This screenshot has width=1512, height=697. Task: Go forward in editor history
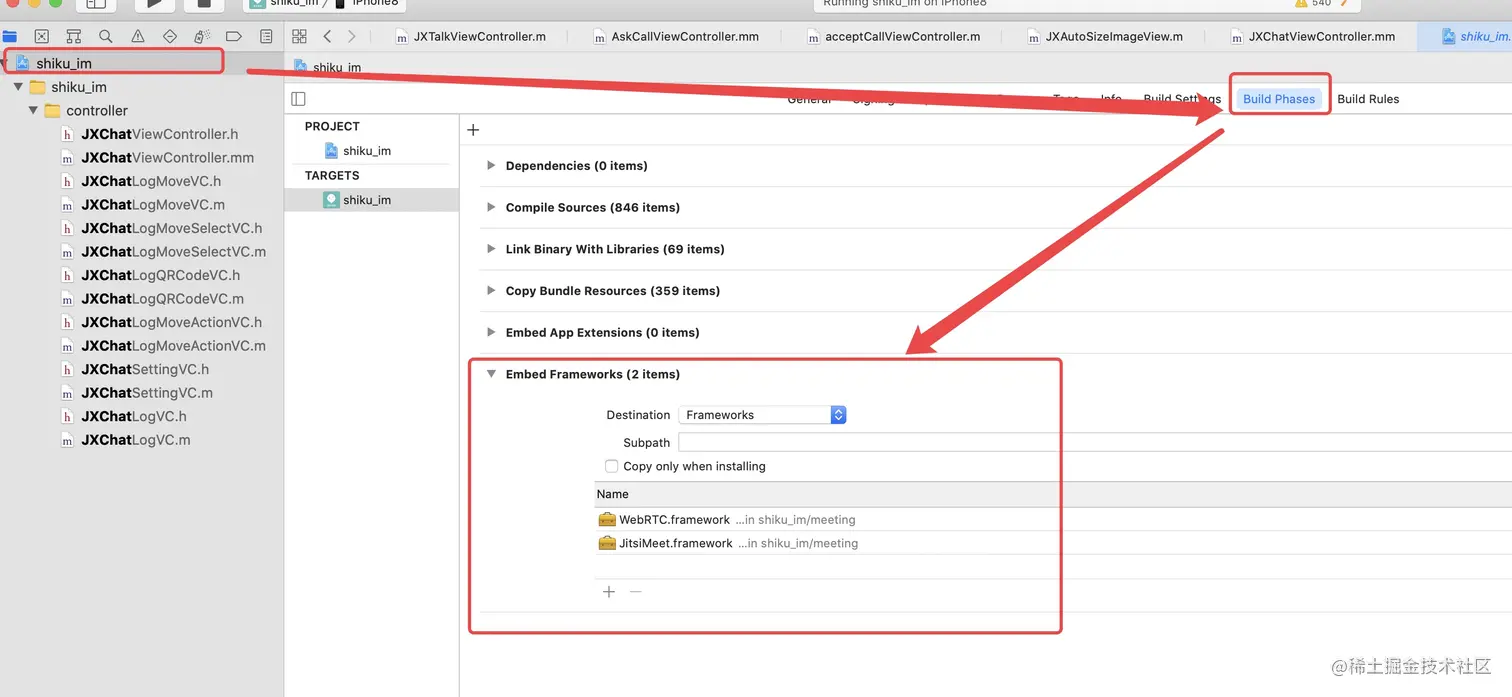[351, 36]
